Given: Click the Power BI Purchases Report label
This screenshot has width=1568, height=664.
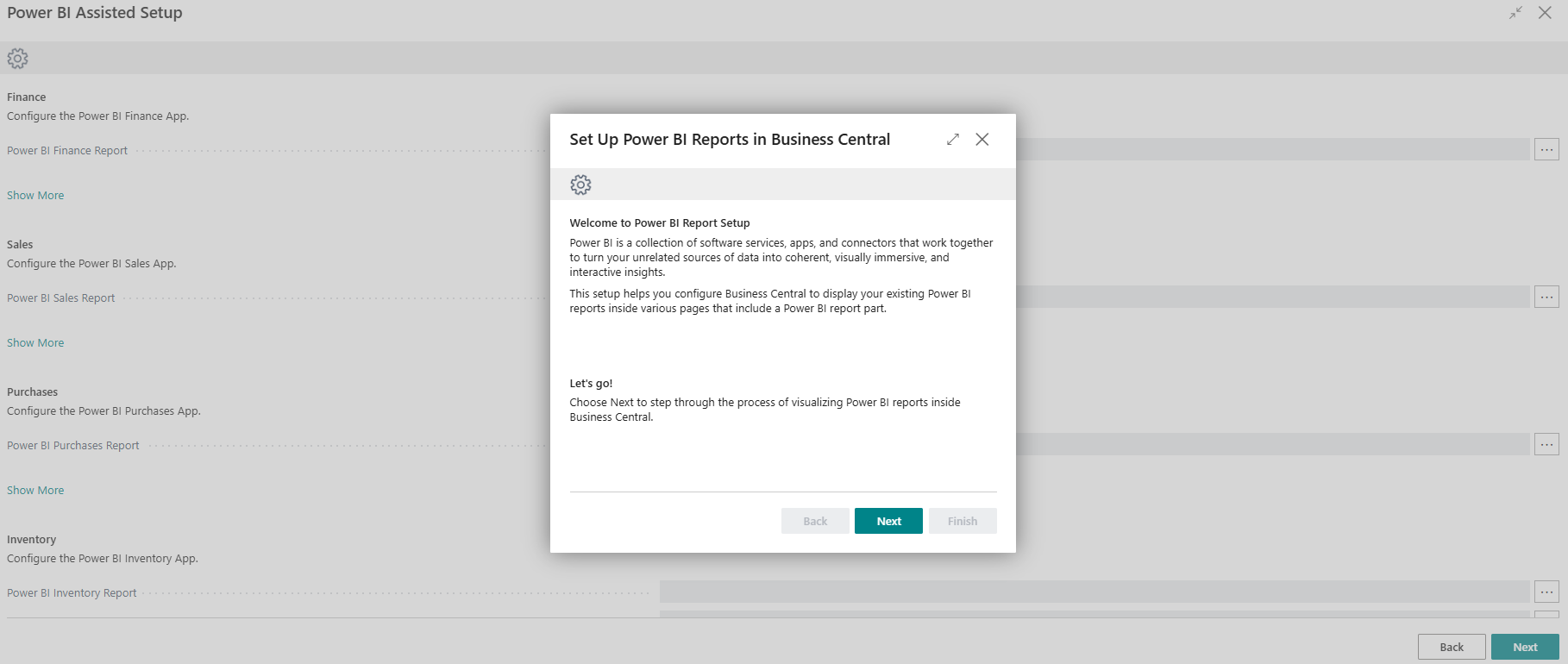Looking at the screenshot, I should [73, 446].
